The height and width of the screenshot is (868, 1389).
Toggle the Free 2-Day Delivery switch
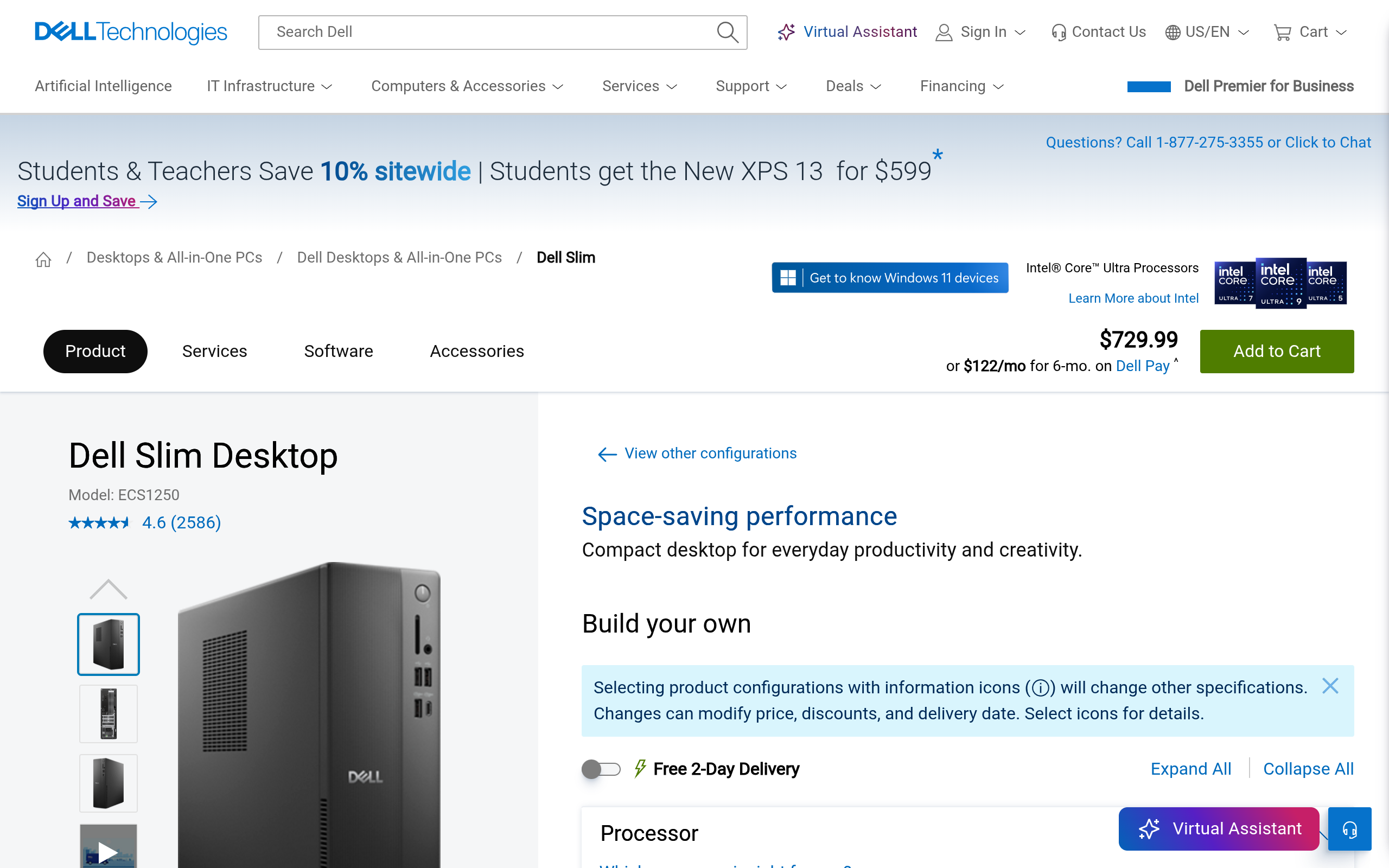[x=601, y=769]
